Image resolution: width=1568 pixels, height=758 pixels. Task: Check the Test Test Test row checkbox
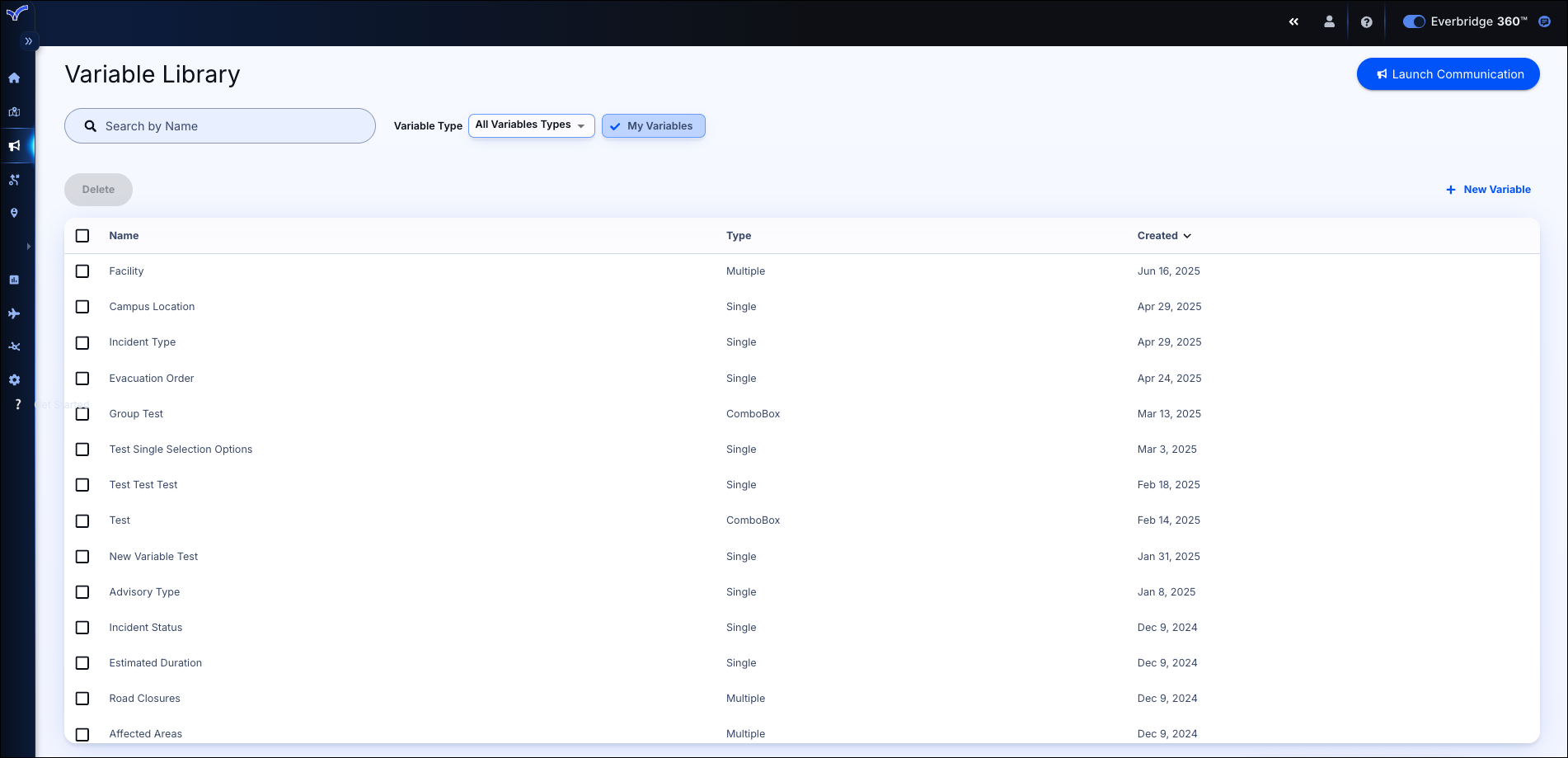pyautogui.click(x=82, y=485)
